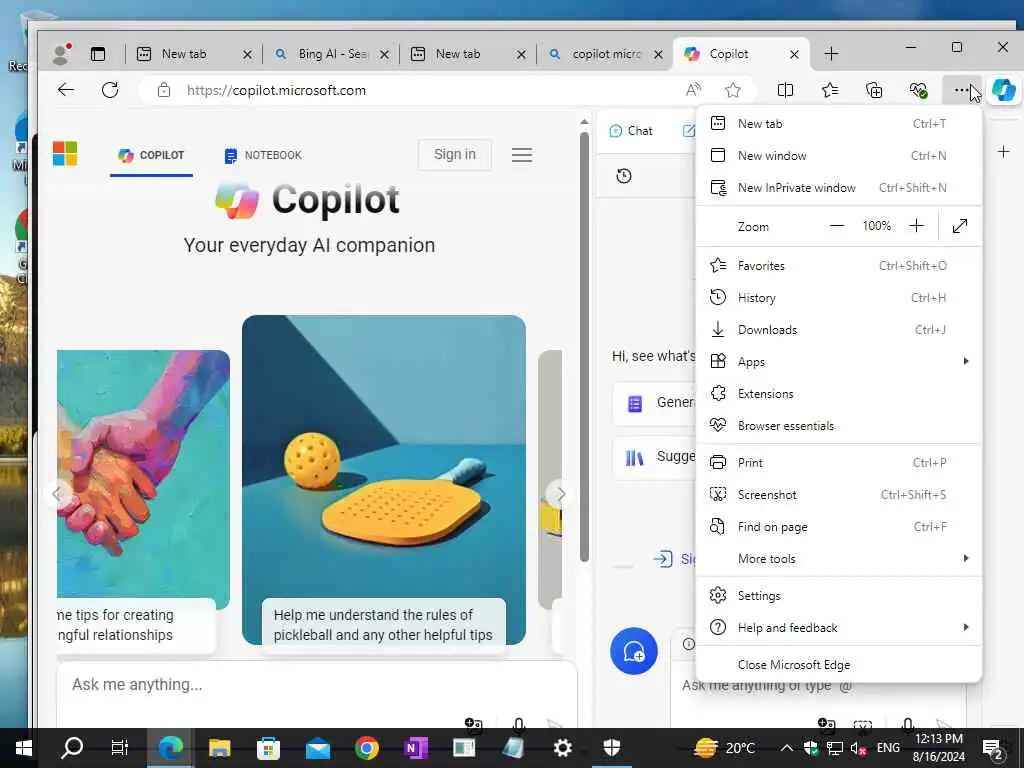Open the sidebar chat history clock icon

click(624, 176)
